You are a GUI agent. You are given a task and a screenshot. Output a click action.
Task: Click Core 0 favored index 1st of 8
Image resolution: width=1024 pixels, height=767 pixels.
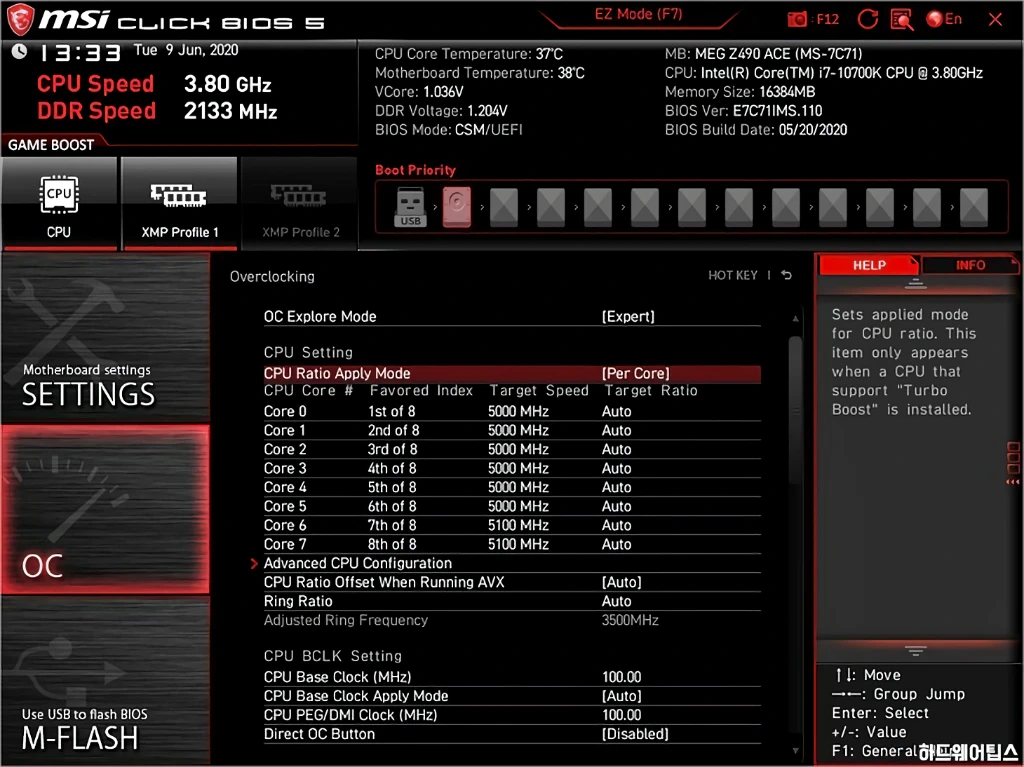pyautogui.click(x=391, y=411)
